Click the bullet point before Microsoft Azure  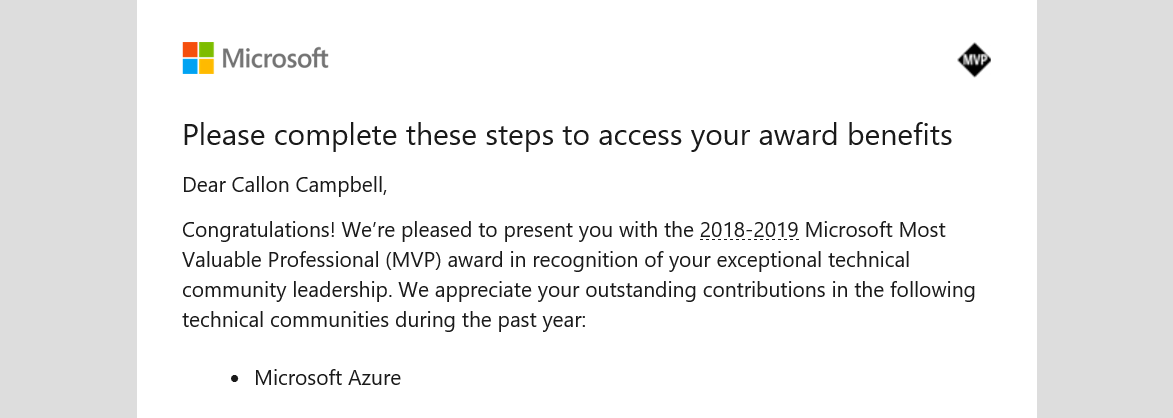[x=235, y=379]
